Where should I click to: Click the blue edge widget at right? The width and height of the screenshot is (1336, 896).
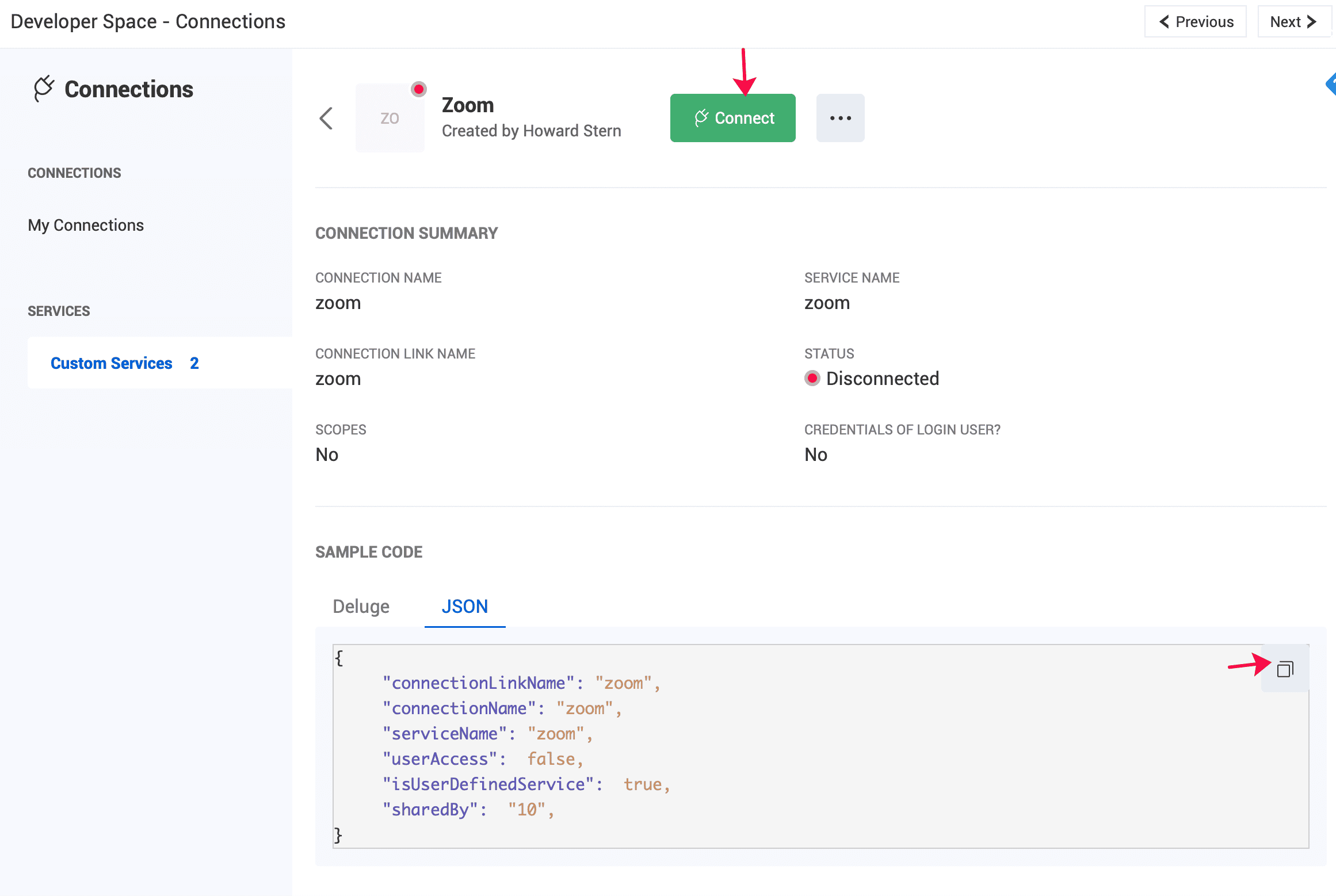click(1330, 85)
